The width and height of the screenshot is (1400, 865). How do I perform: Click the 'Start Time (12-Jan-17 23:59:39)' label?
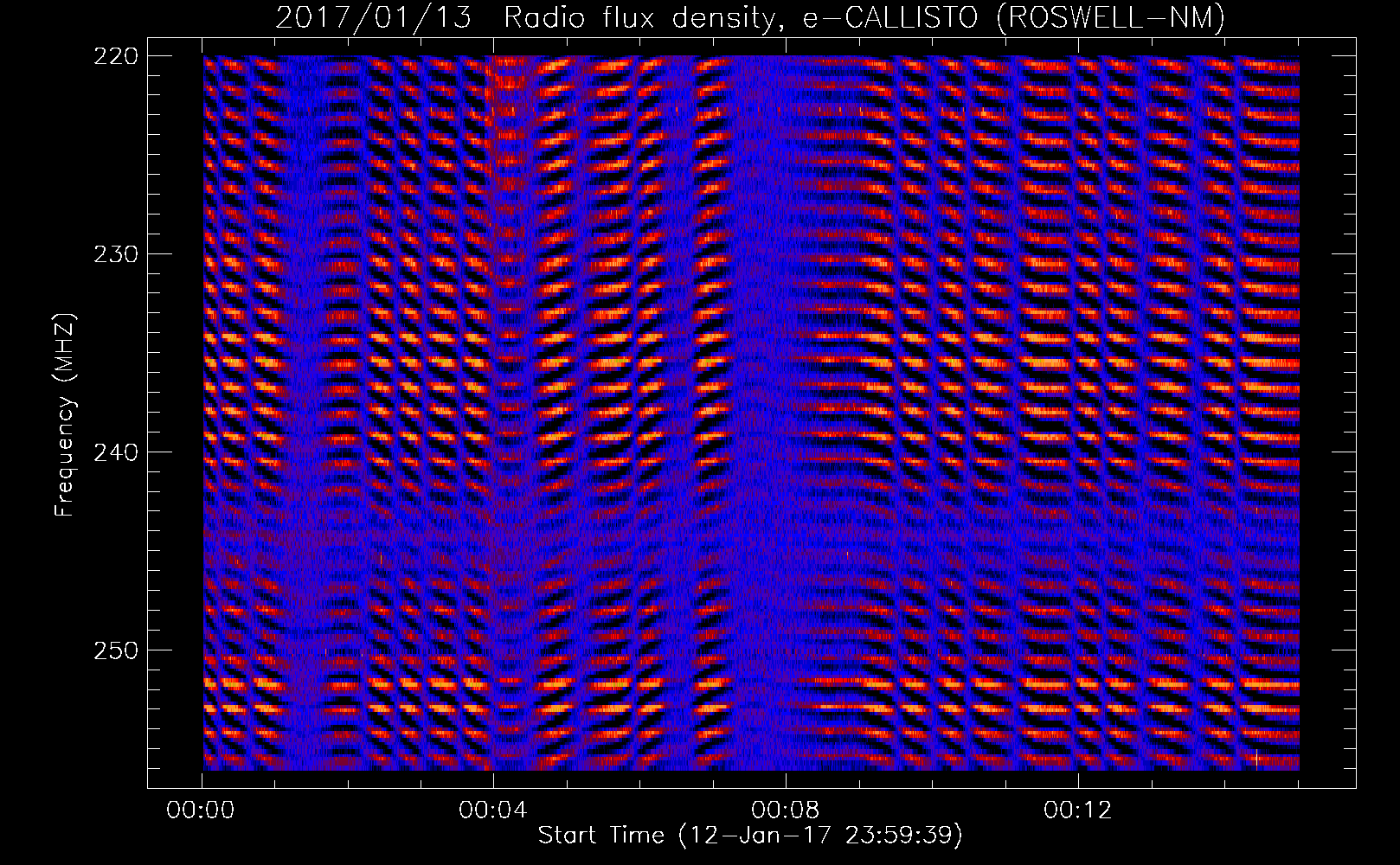(750, 836)
